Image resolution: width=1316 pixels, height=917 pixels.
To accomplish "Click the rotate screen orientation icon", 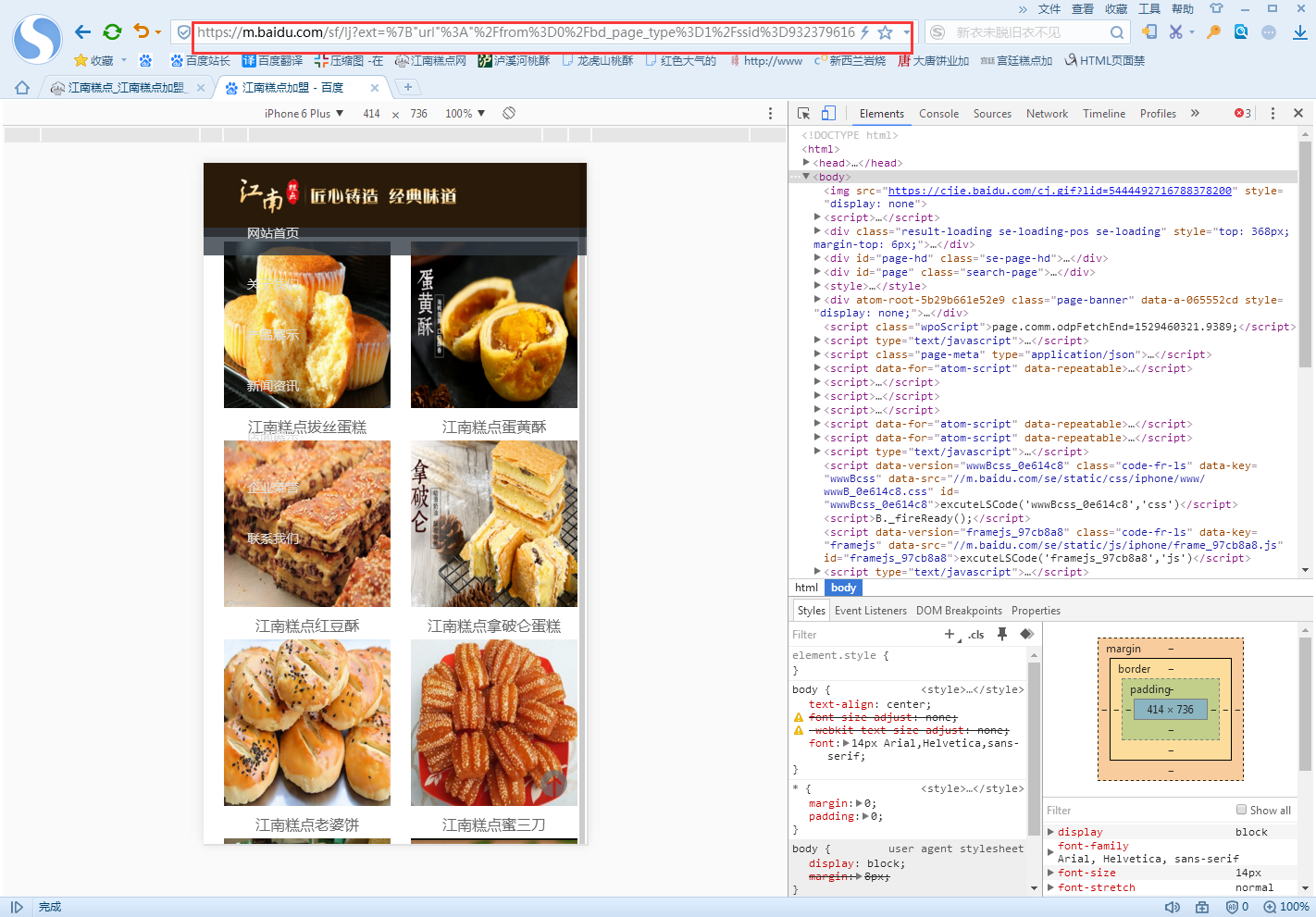I will 509,113.
